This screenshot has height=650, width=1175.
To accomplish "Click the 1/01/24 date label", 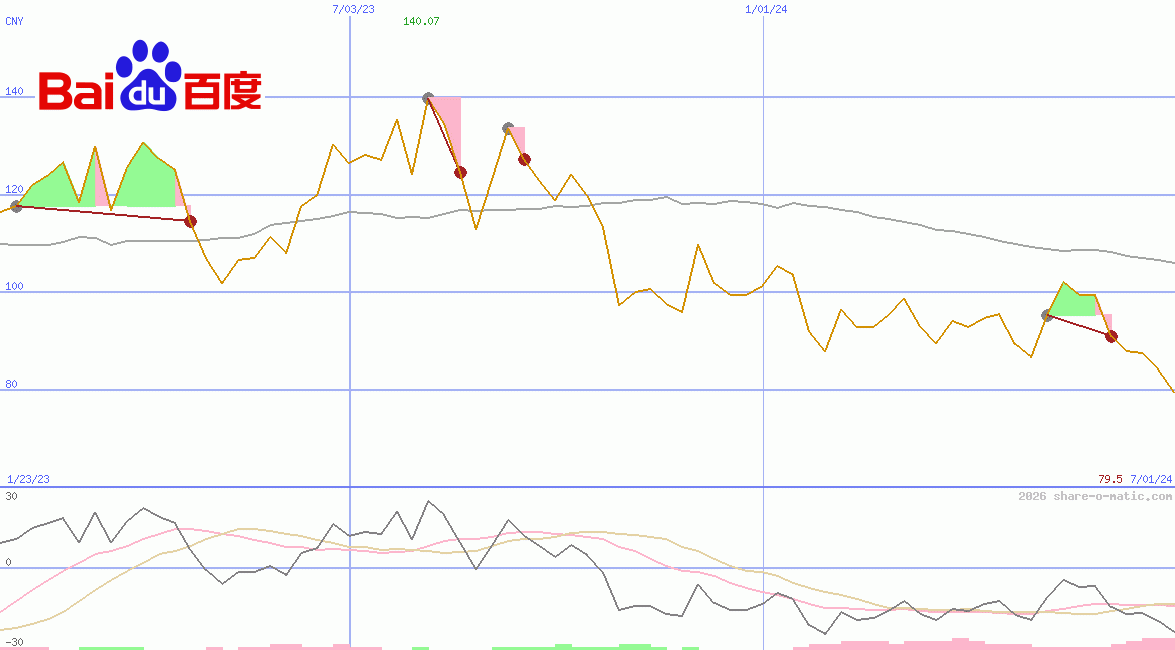I will pos(766,9).
